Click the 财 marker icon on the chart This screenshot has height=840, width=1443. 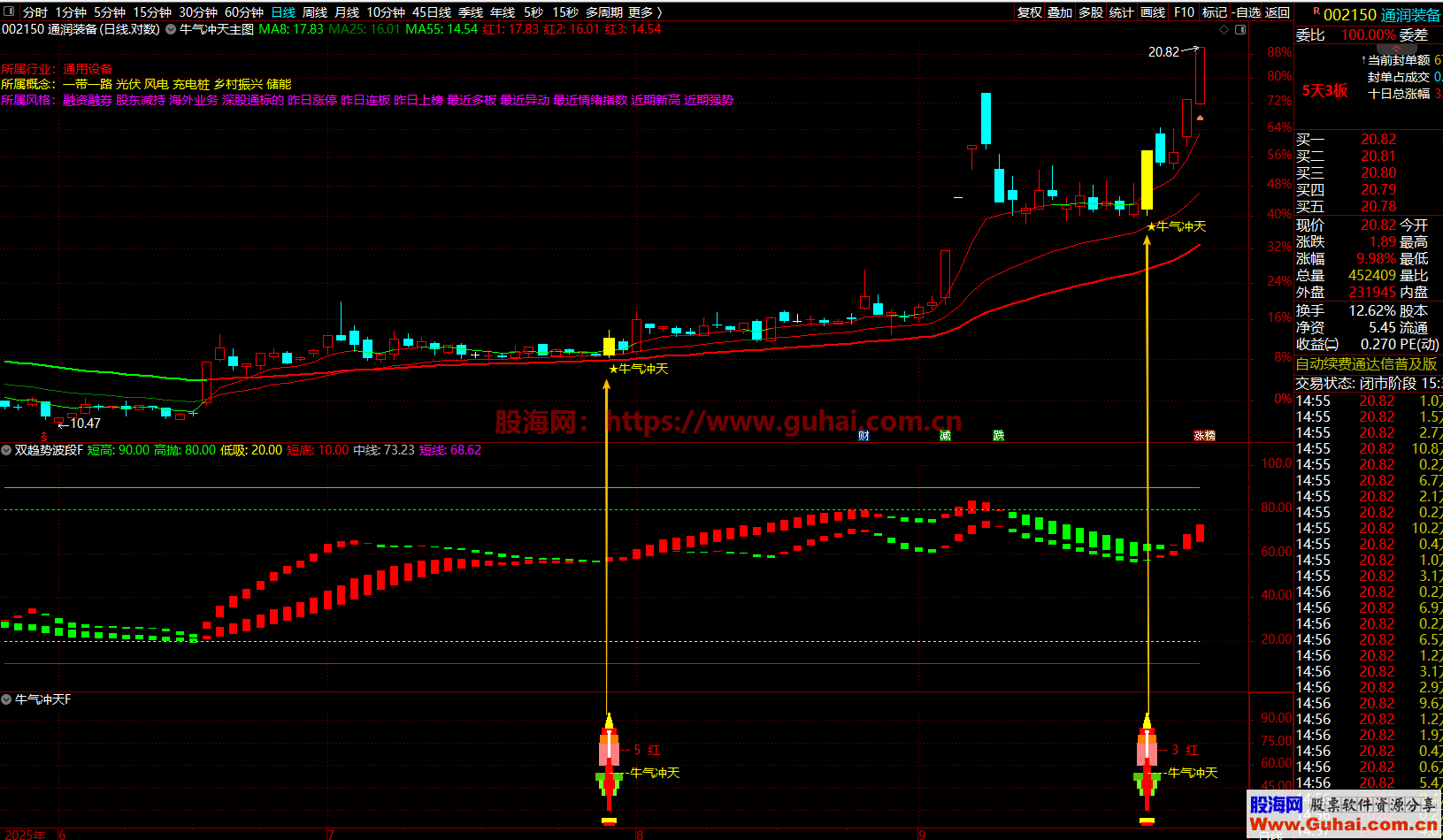coord(863,435)
